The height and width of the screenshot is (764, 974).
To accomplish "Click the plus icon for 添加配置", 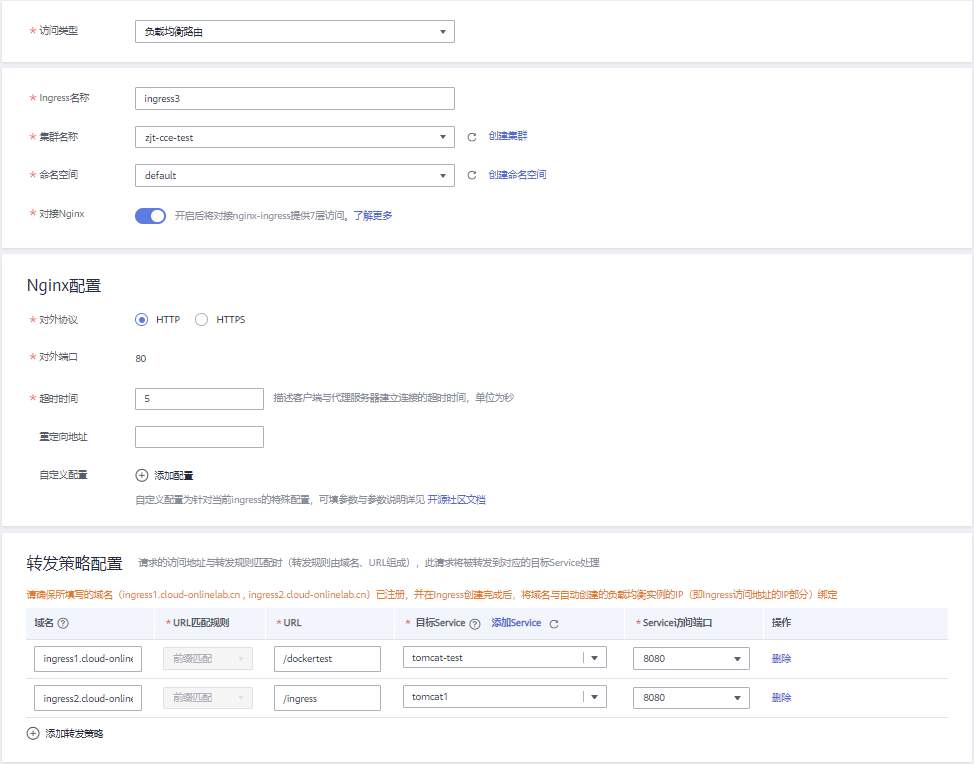I will pos(142,475).
